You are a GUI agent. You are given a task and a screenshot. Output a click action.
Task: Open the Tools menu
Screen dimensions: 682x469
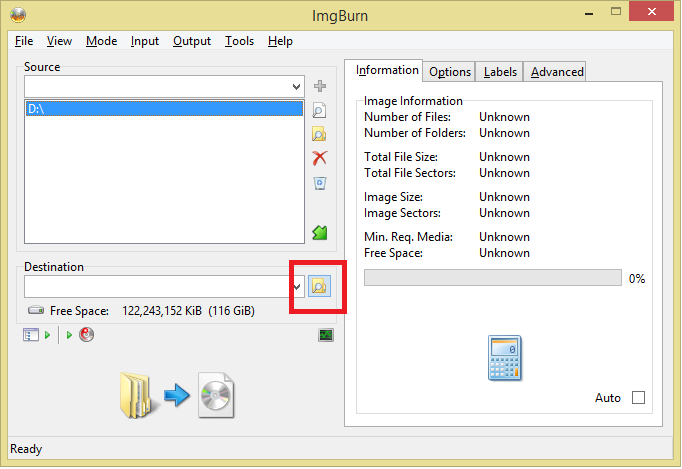[x=239, y=41]
